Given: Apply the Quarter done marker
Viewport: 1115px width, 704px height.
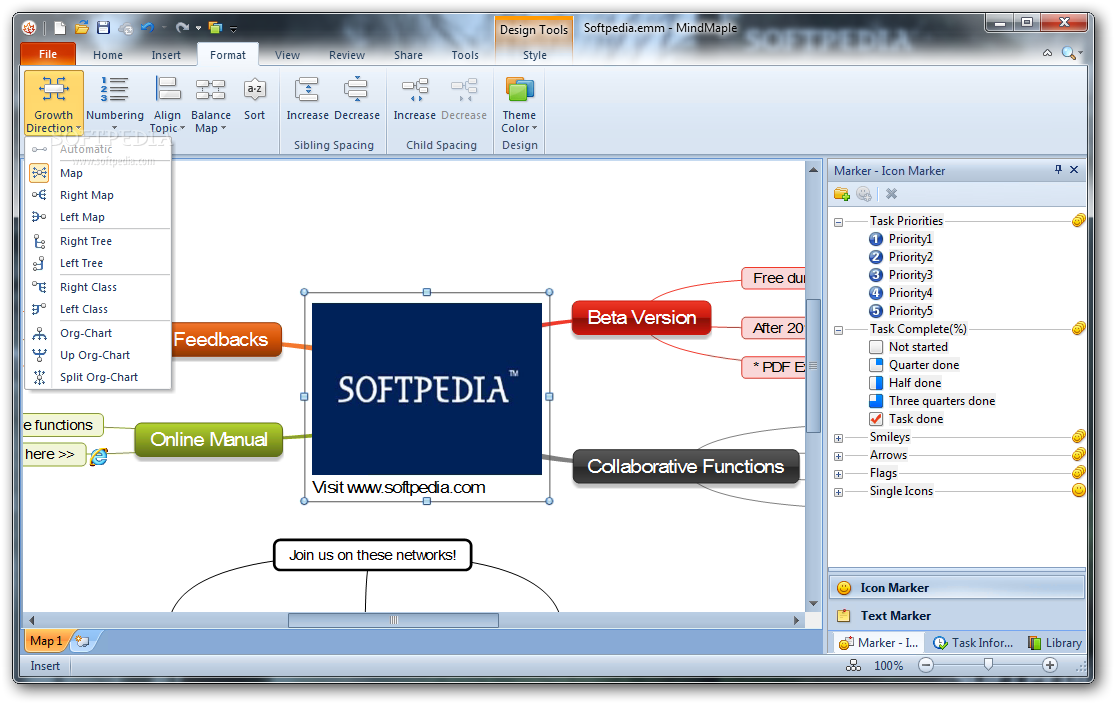Looking at the screenshot, I should click(914, 365).
